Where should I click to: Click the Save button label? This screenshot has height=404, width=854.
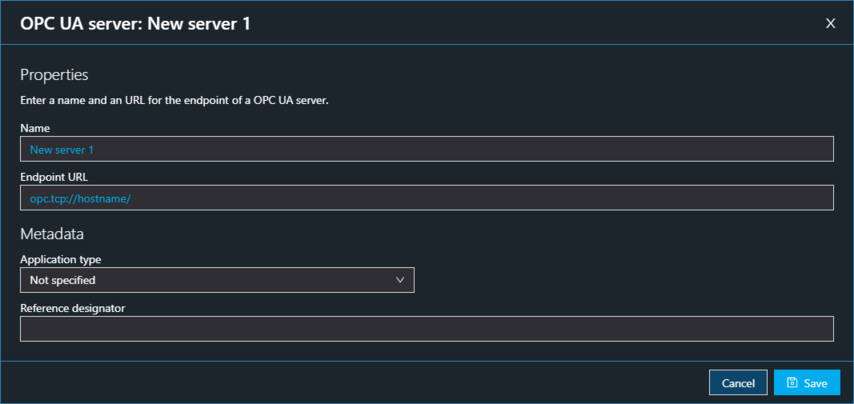[815, 383]
